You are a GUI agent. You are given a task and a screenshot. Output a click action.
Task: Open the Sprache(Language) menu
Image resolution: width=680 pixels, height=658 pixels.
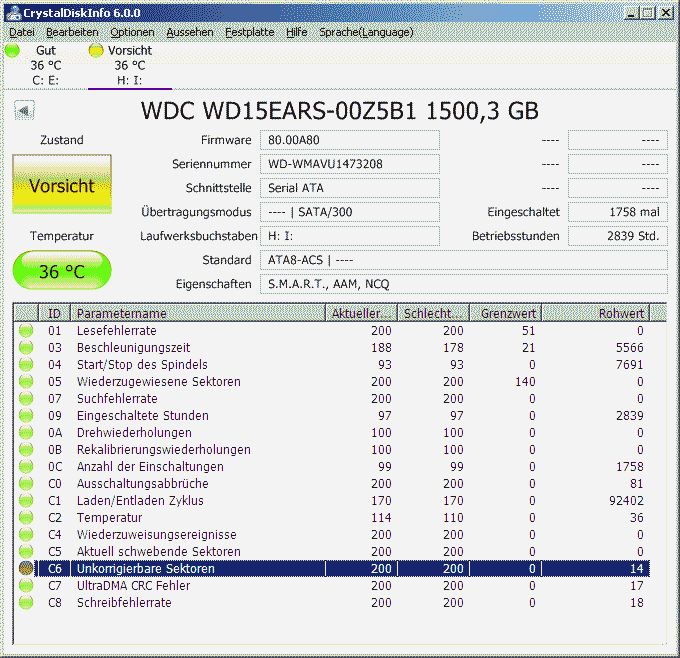coord(366,32)
